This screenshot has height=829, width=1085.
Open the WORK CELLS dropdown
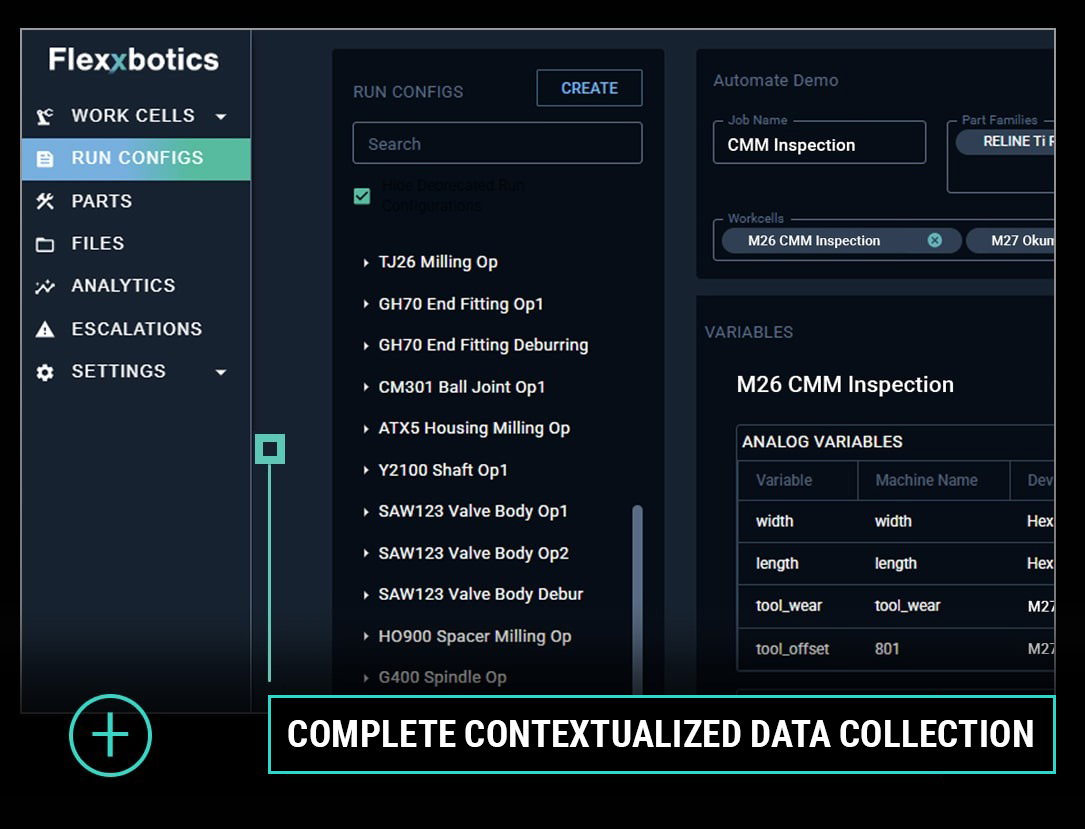coord(220,116)
